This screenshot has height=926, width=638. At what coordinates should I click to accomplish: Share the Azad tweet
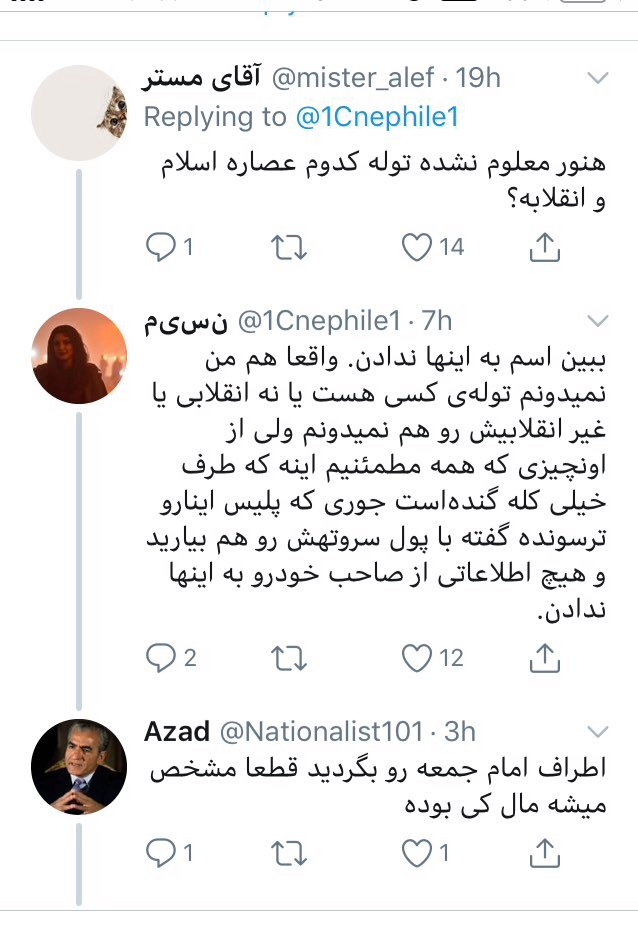click(x=543, y=852)
